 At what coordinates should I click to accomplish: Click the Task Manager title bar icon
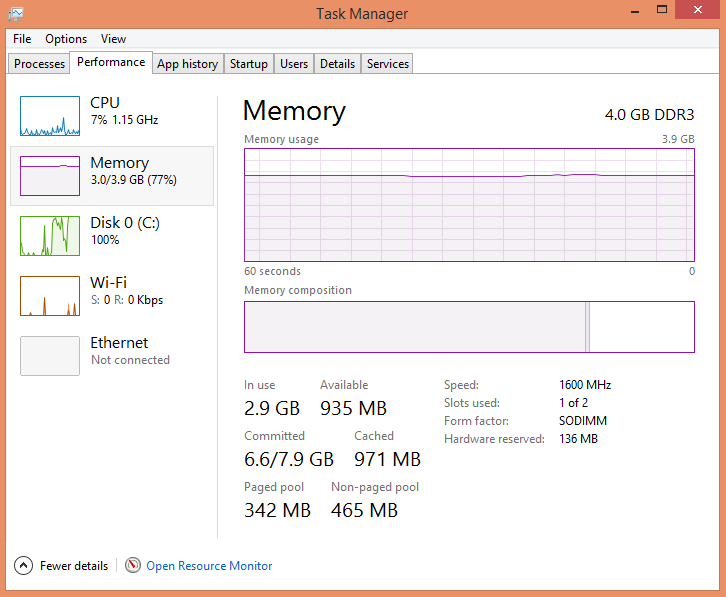(16, 14)
